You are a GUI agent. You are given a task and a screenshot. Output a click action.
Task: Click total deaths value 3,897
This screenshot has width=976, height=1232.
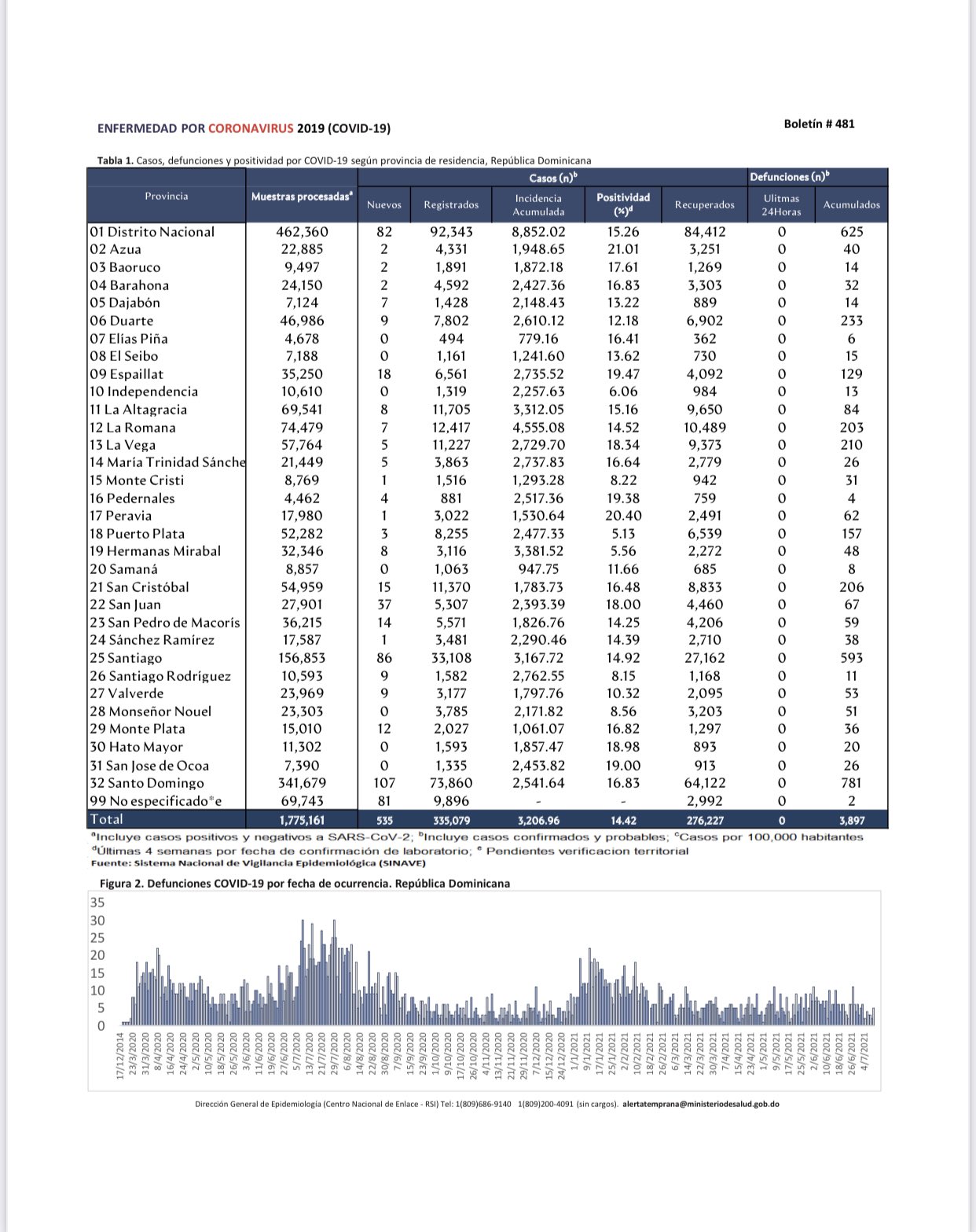tap(852, 820)
